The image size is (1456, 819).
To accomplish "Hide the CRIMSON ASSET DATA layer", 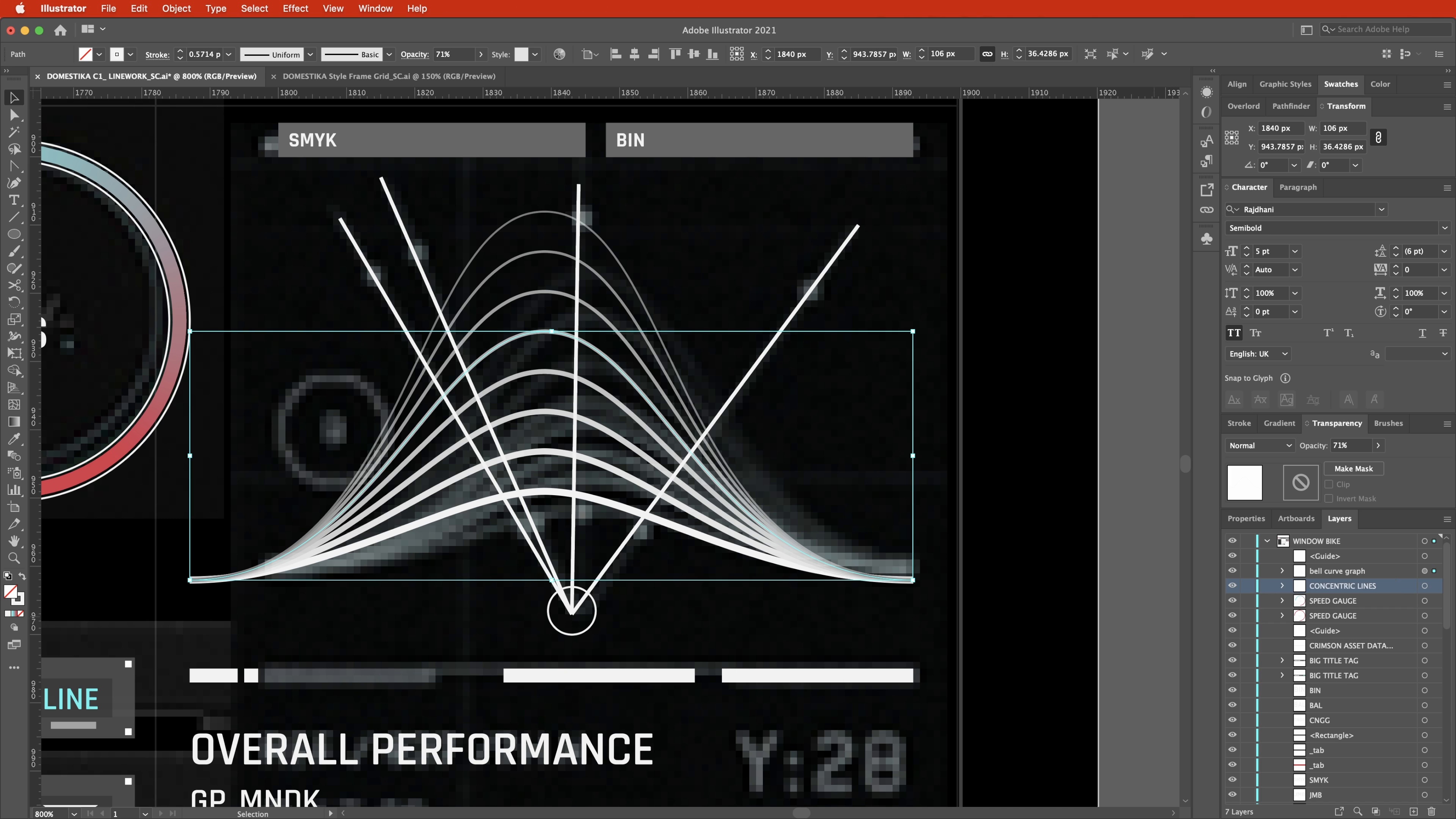I will tap(1232, 645).
